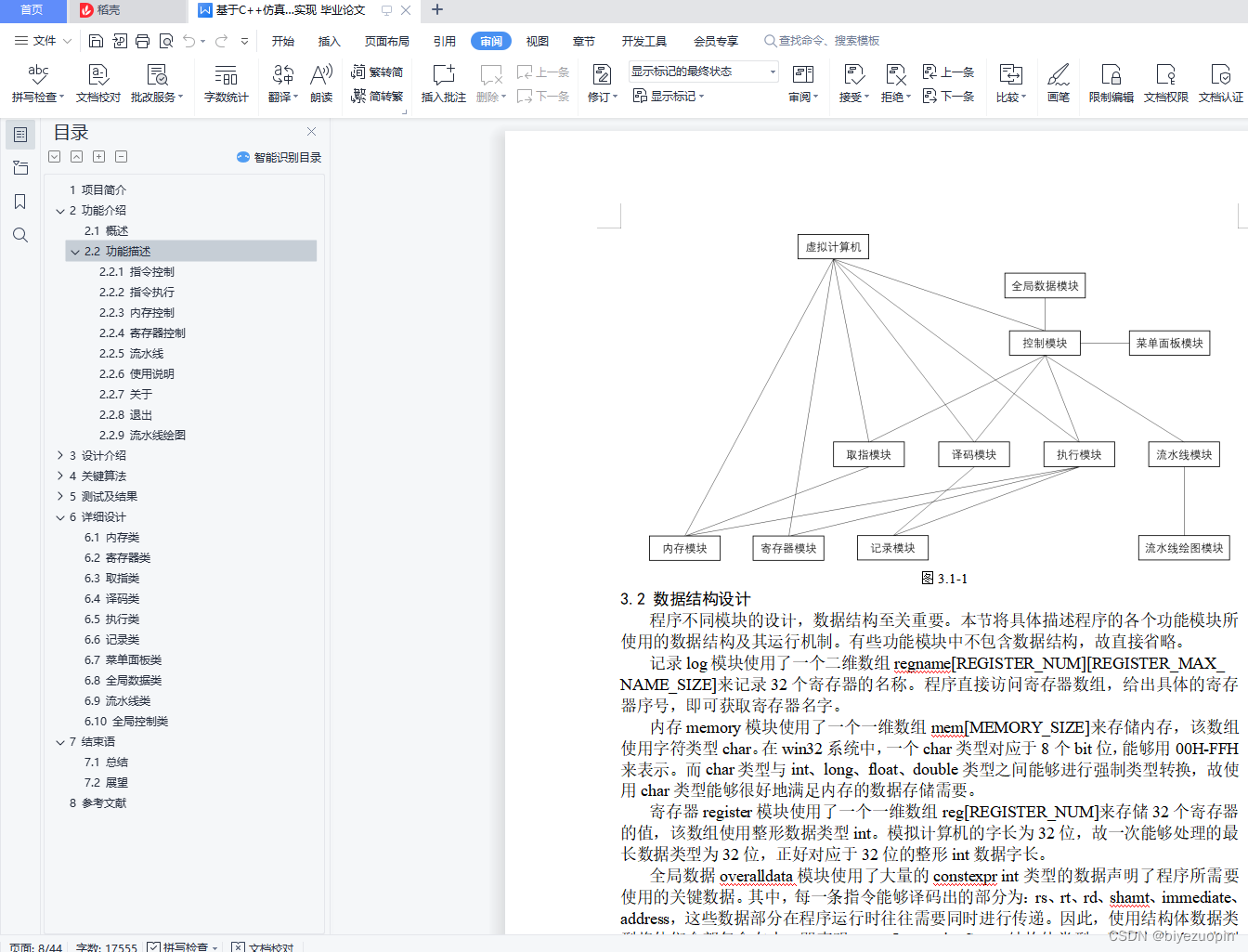Open the 会员专享 tab
This screenshot has width=1248, height=952.
[x=716, y=41]
